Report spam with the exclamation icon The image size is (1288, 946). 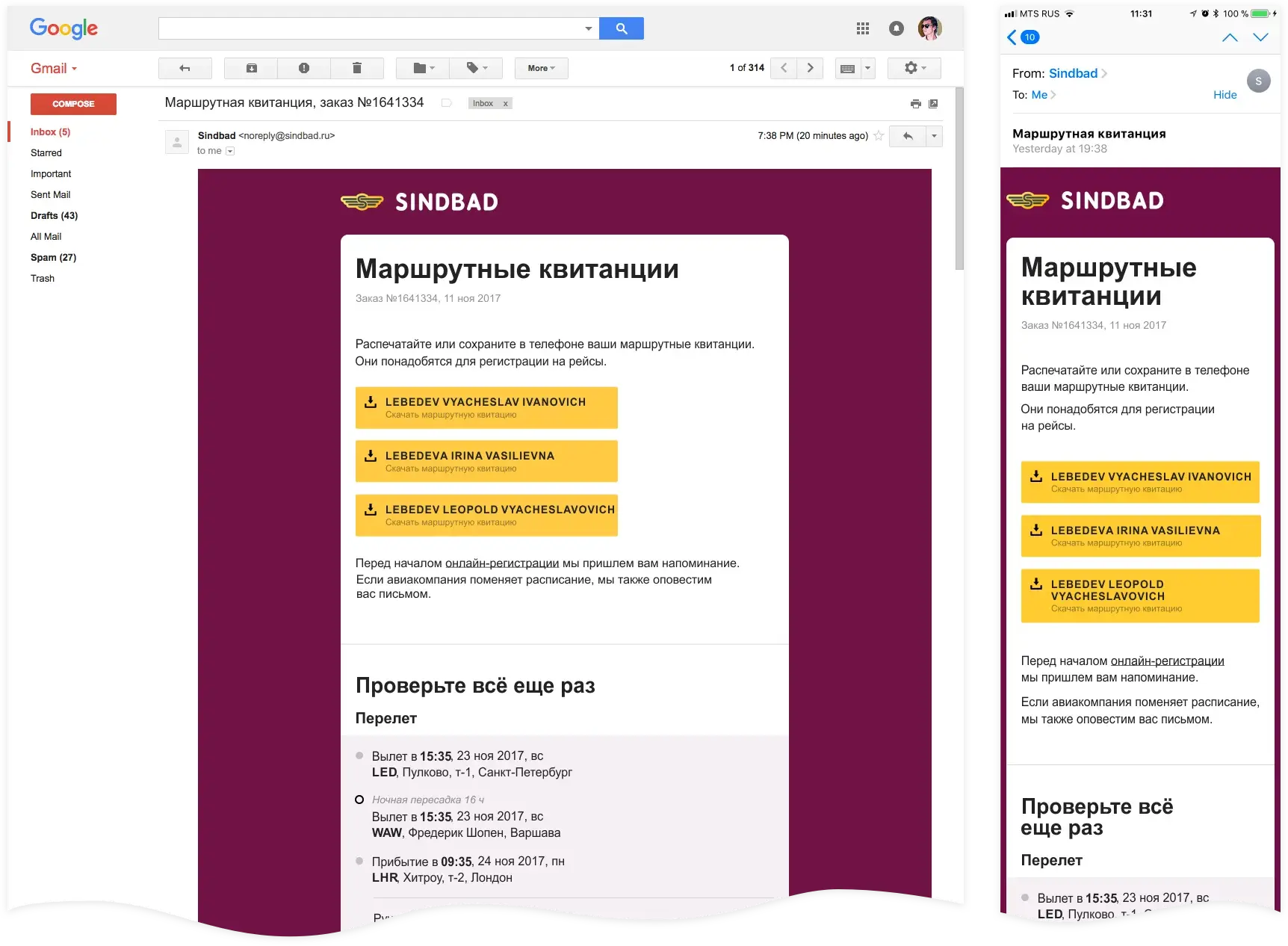[x=304, y=68]
